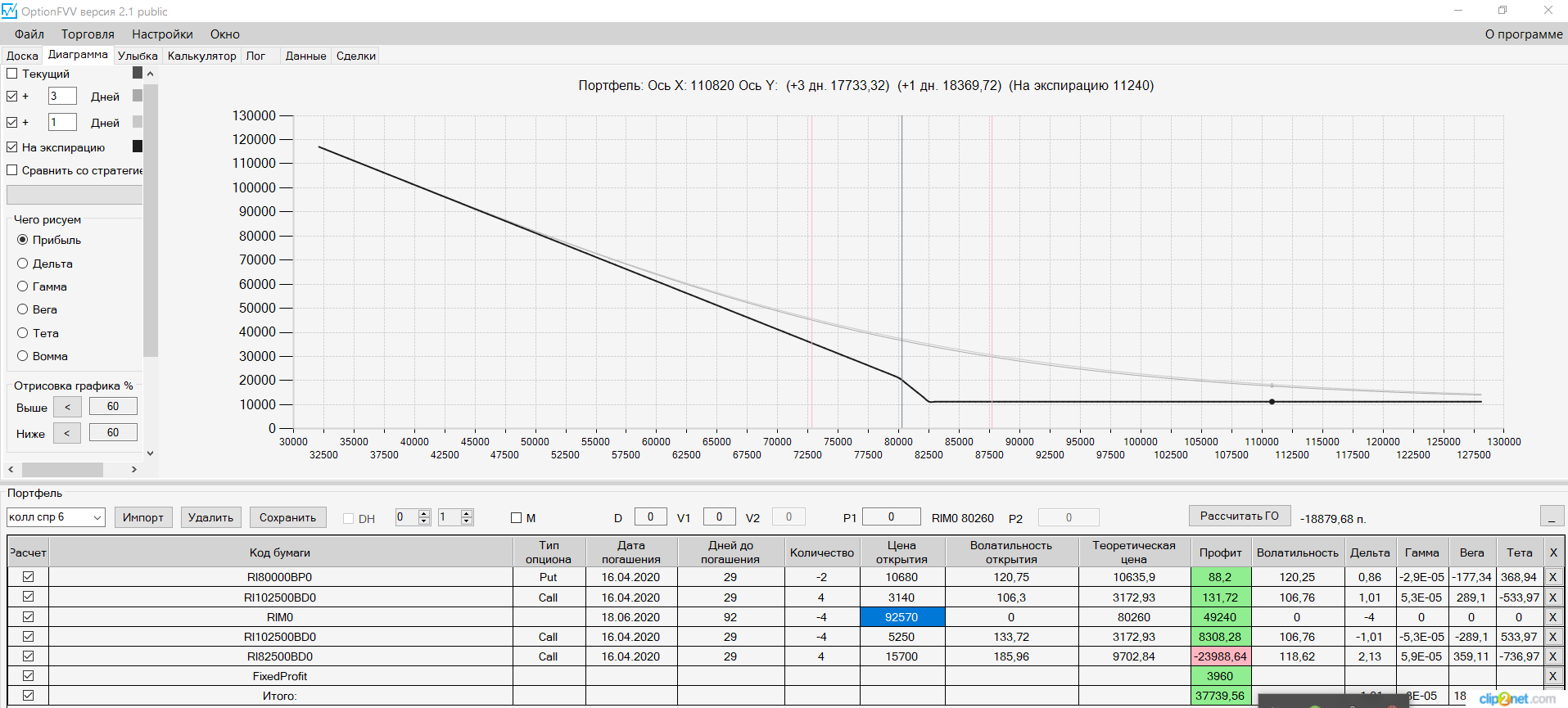Increase the first spinner showing 0
This screenshot has width=1568, height=708.
(x=424, y=513)
